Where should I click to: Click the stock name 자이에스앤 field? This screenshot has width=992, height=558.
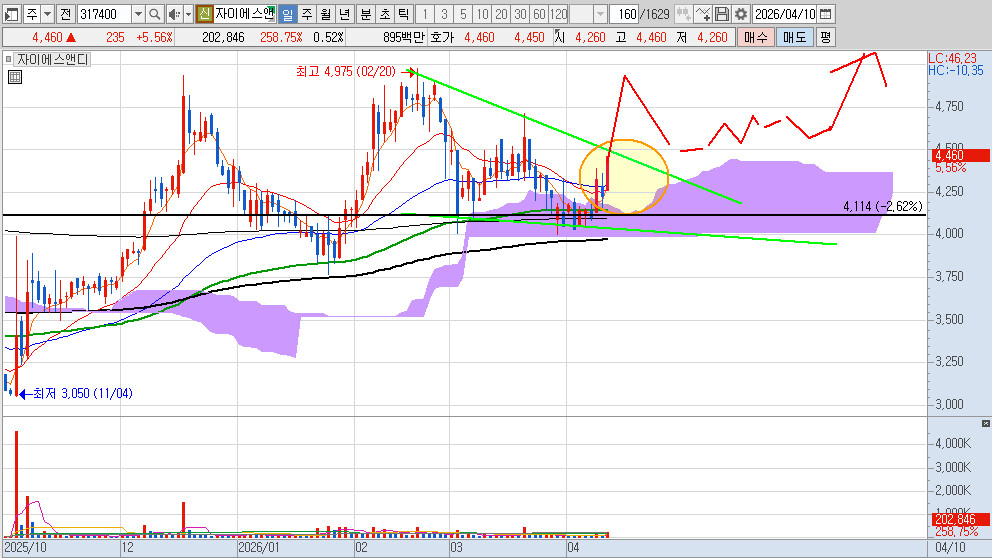pos(245,13)
